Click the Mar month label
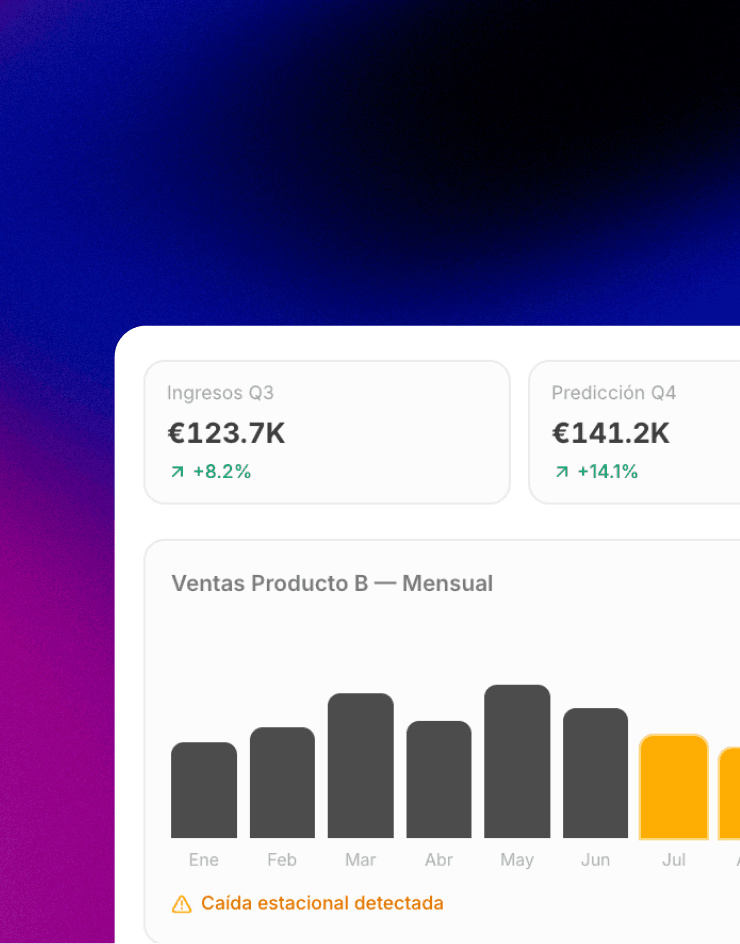This screenshot has width=740, height=944. (x=359, y=859)
